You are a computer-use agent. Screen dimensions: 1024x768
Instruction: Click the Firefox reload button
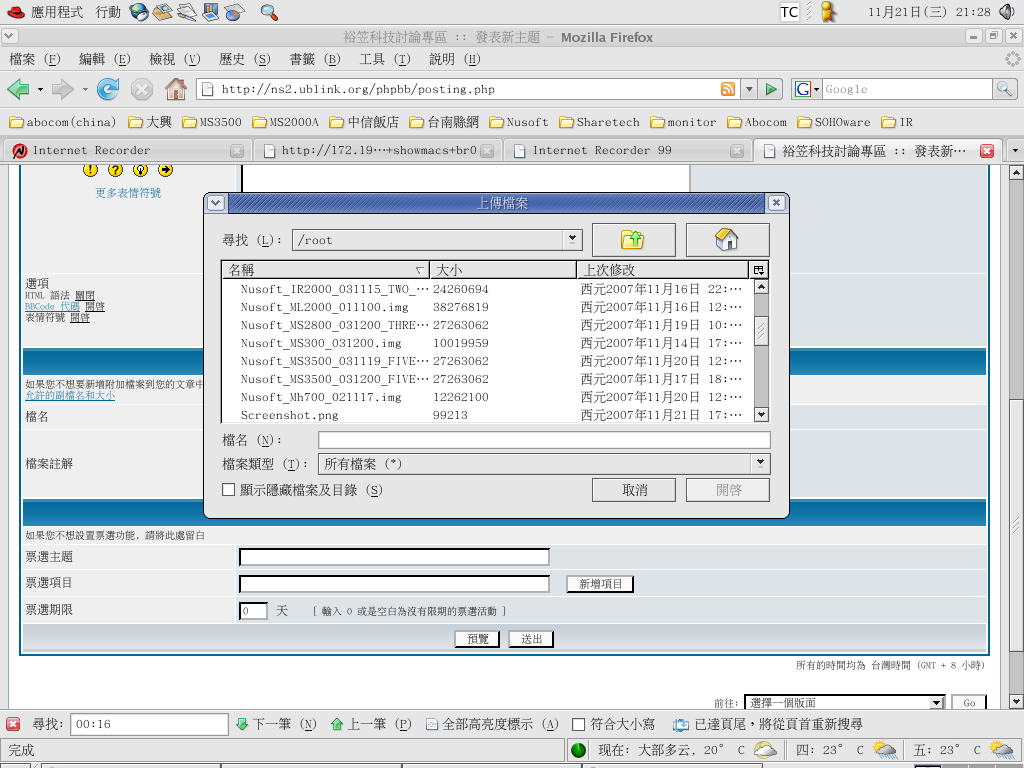(x=108, y=89)
